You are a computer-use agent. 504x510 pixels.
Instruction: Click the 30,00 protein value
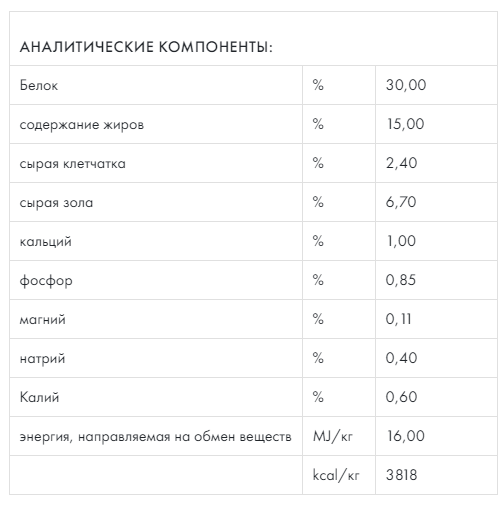[x=406, y=85]
